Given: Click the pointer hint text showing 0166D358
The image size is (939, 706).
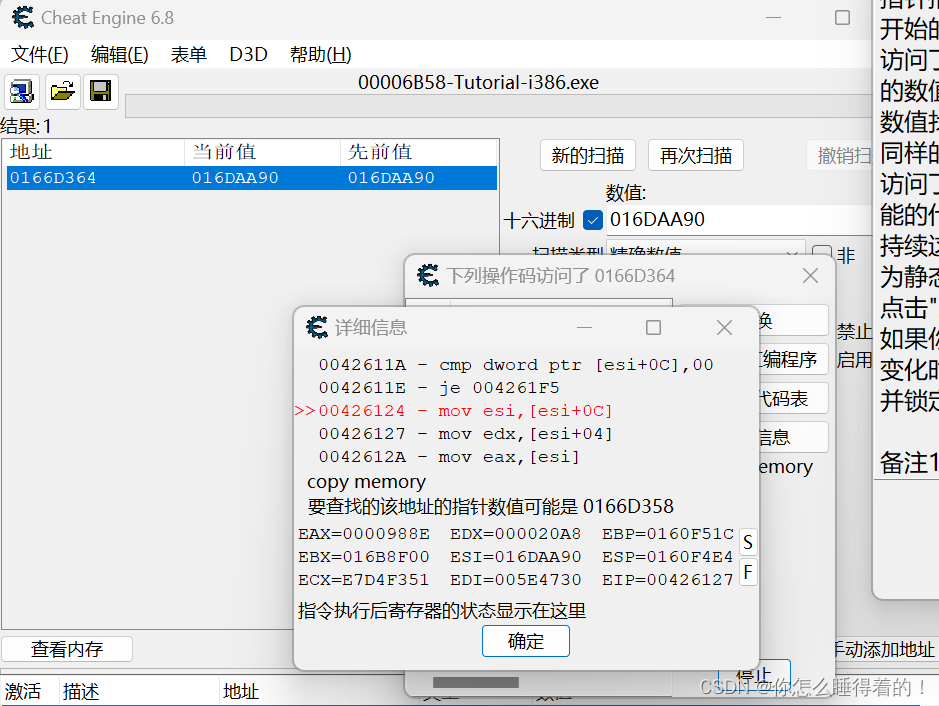Looking at the screenshot, I should point(490,507).
